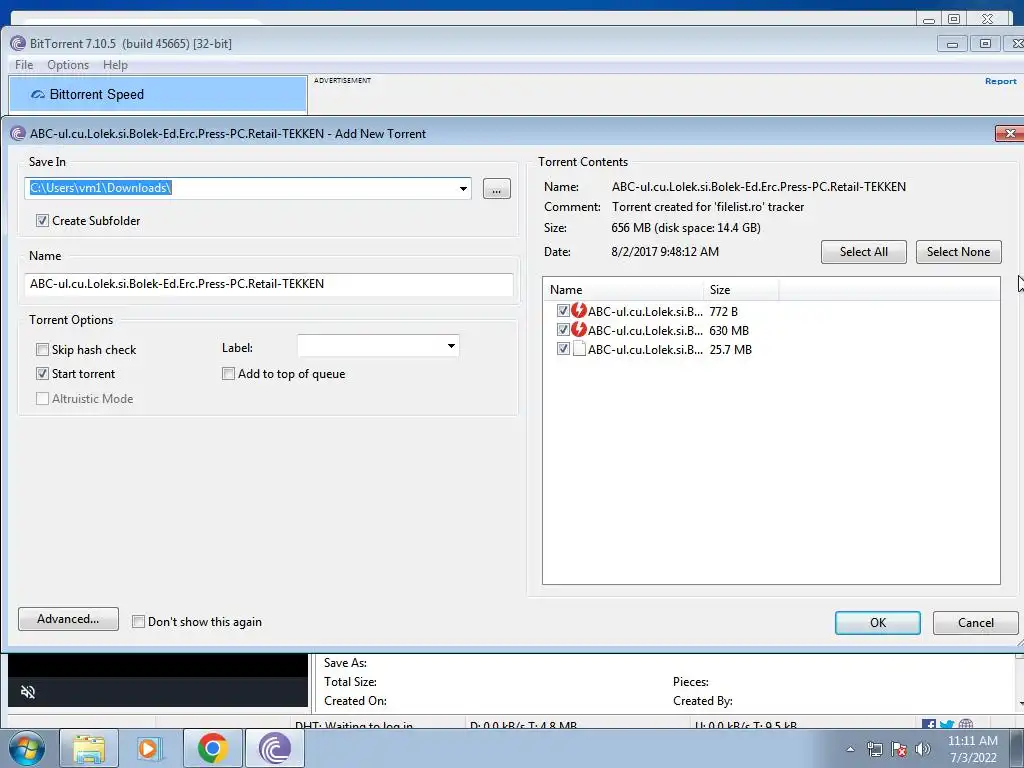Open File Explorer from the taskbar

point(89,748)
